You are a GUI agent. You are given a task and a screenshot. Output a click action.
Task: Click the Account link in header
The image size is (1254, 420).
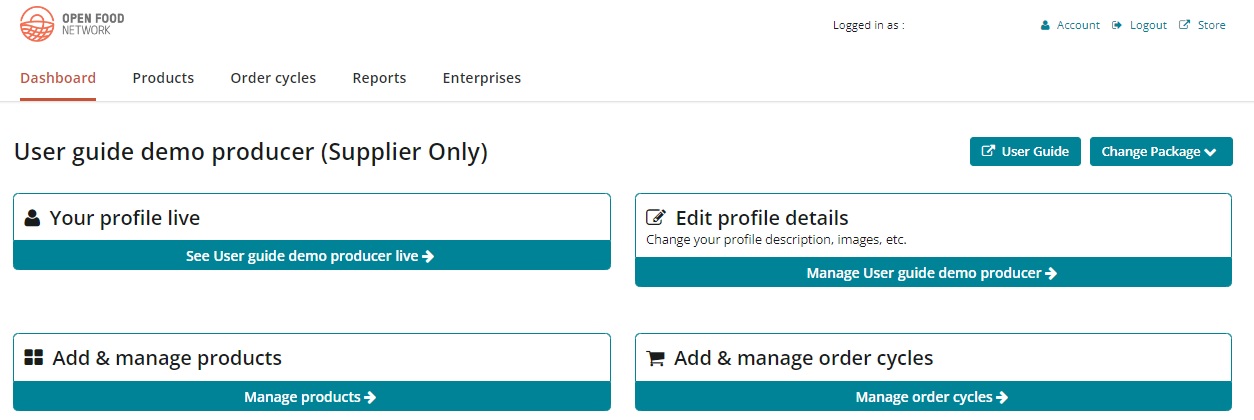(x=1078, y=26)
